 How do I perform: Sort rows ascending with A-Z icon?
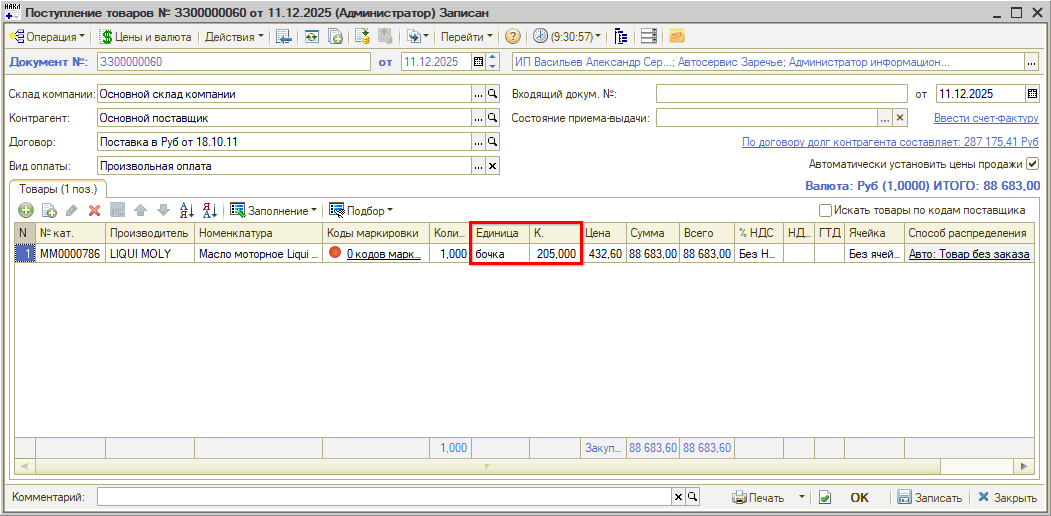pos(186,211)
